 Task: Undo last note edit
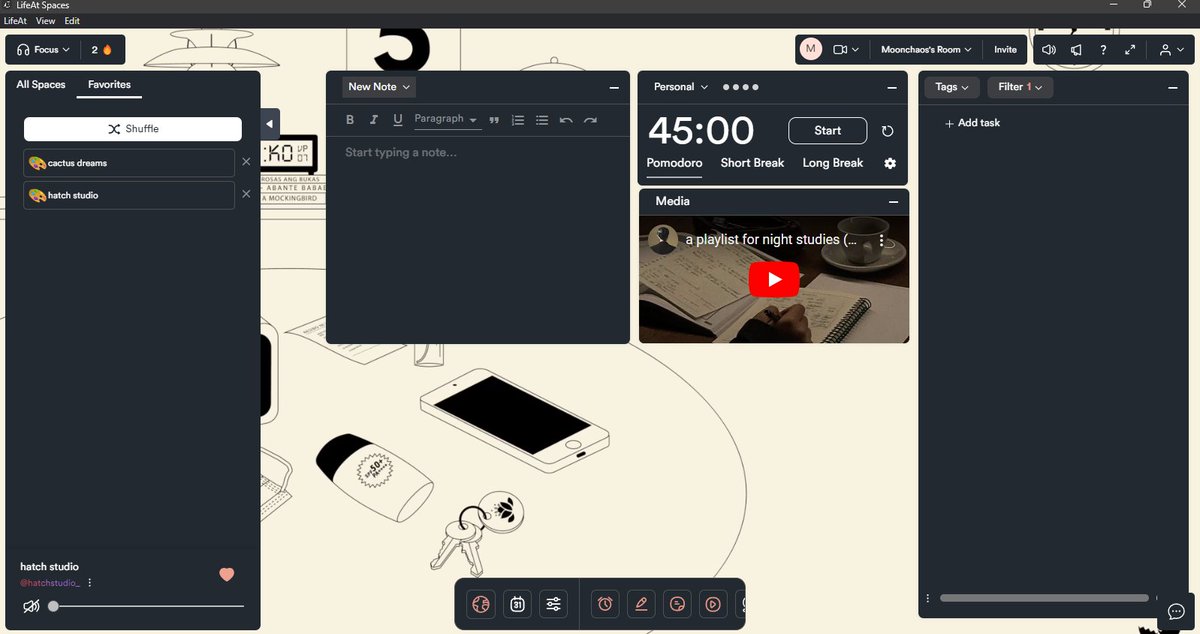[x=566, y=120]
